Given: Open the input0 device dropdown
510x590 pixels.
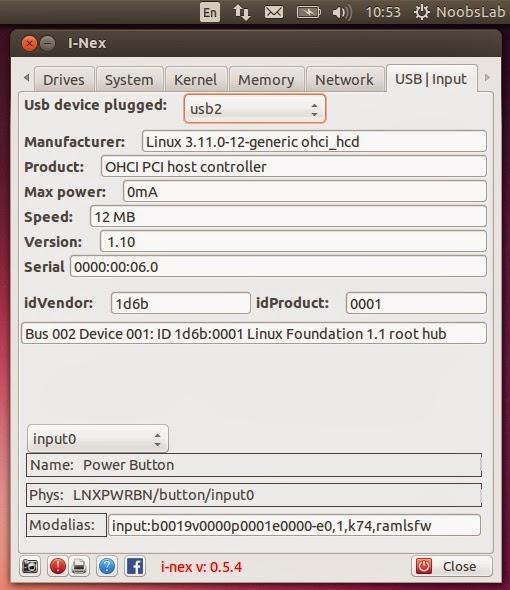Looking at the screenshot, I should [x=97, y=439].
